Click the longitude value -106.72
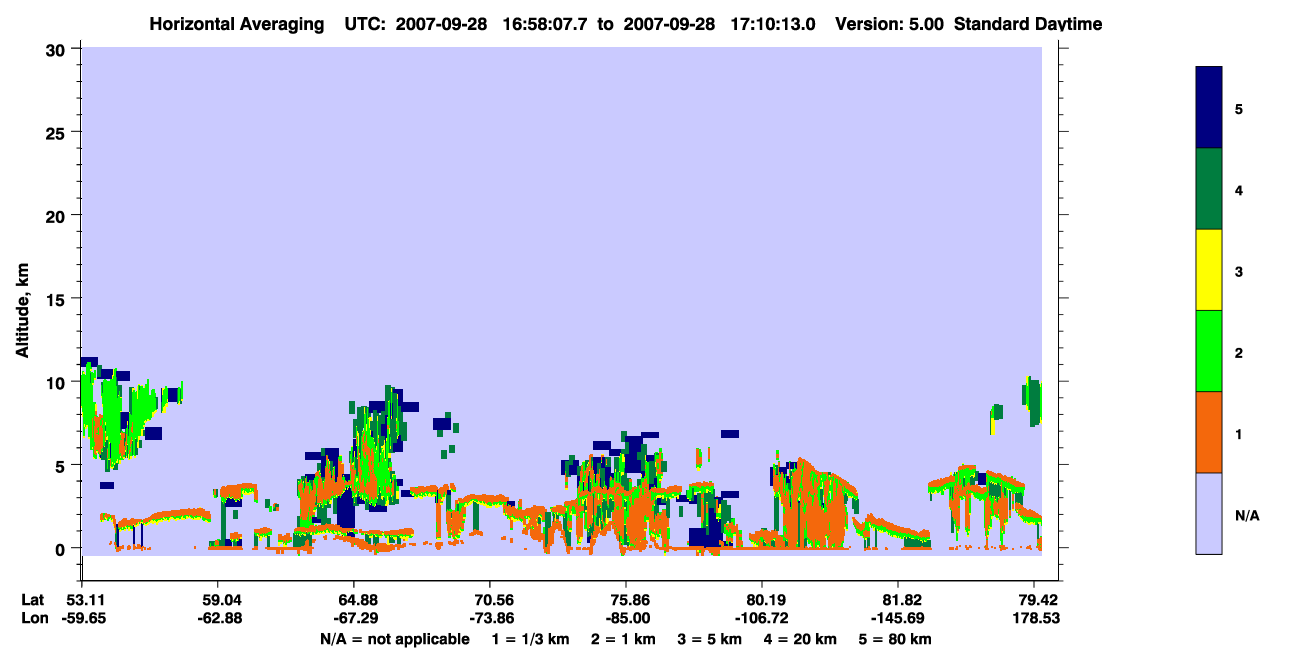The width and height of the screenshot is (1300, 667). (762, 618)
